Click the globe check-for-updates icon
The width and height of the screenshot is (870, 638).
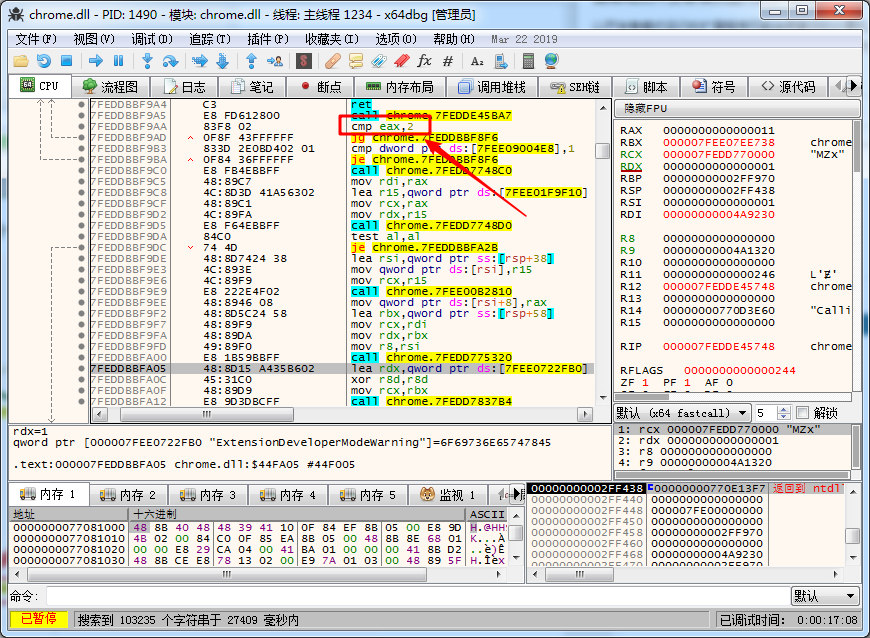(x=551, y=61)
